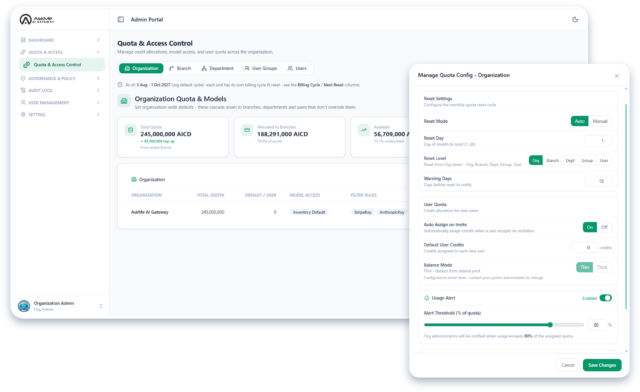Open the Department tab
This screenshot has width=640, height=392.
218,68
